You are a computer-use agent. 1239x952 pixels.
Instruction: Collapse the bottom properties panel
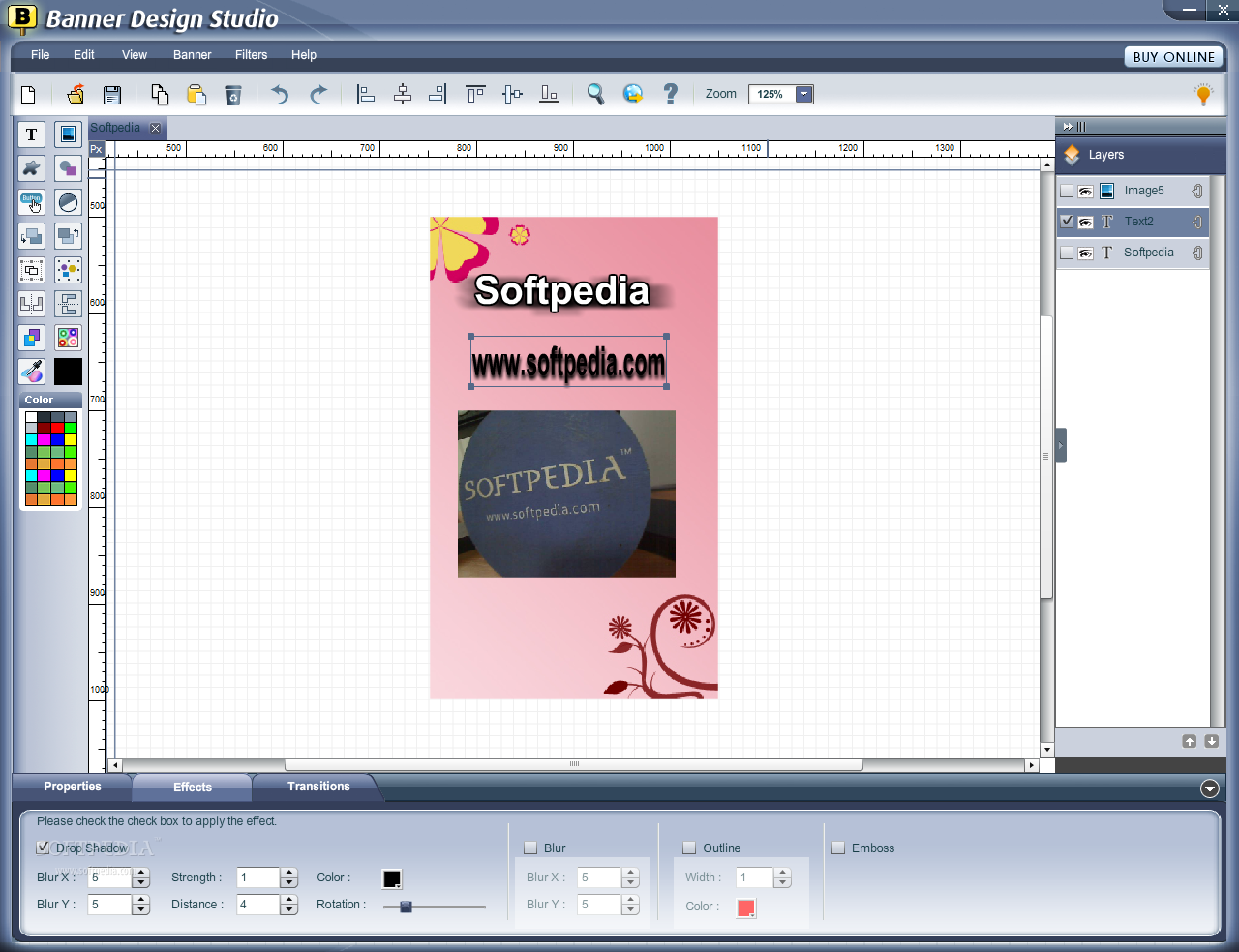(1210, 788)
